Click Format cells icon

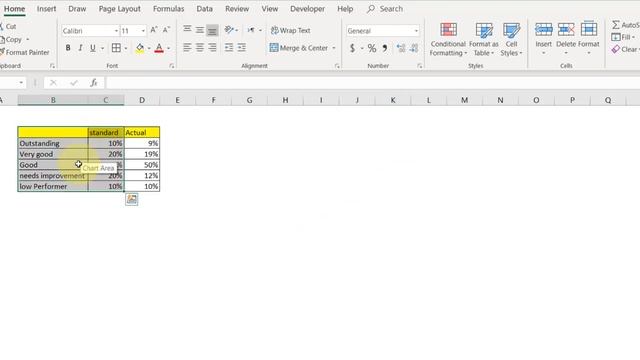[x=589, y=30]
